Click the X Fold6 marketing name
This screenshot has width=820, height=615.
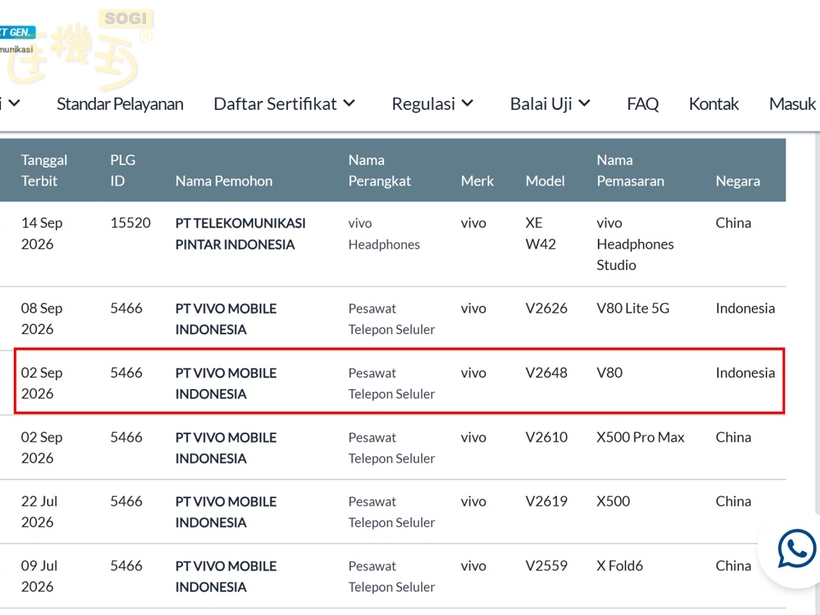[x=620, y=565]
